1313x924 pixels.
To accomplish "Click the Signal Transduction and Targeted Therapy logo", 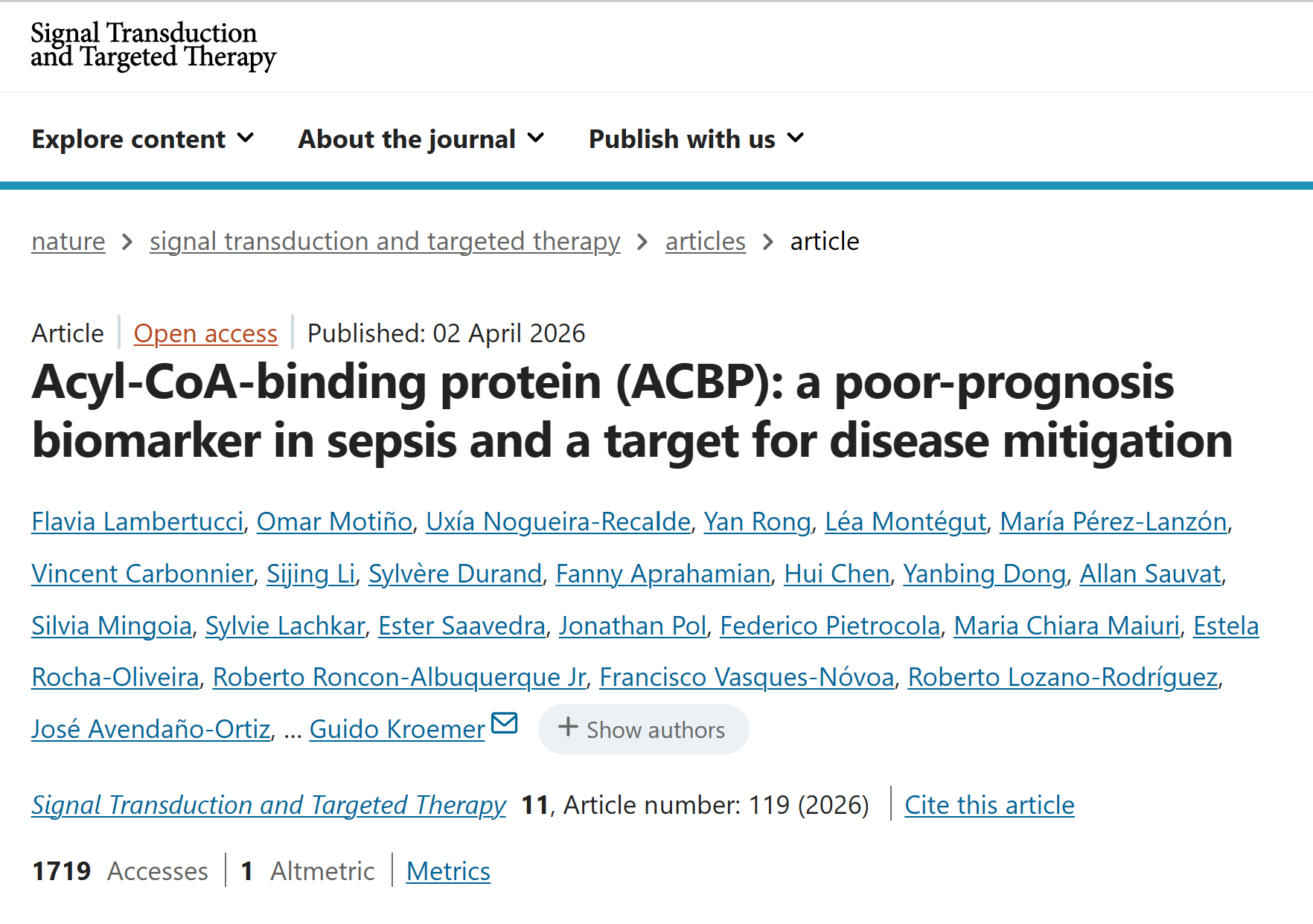I will (x=153, y=45).
